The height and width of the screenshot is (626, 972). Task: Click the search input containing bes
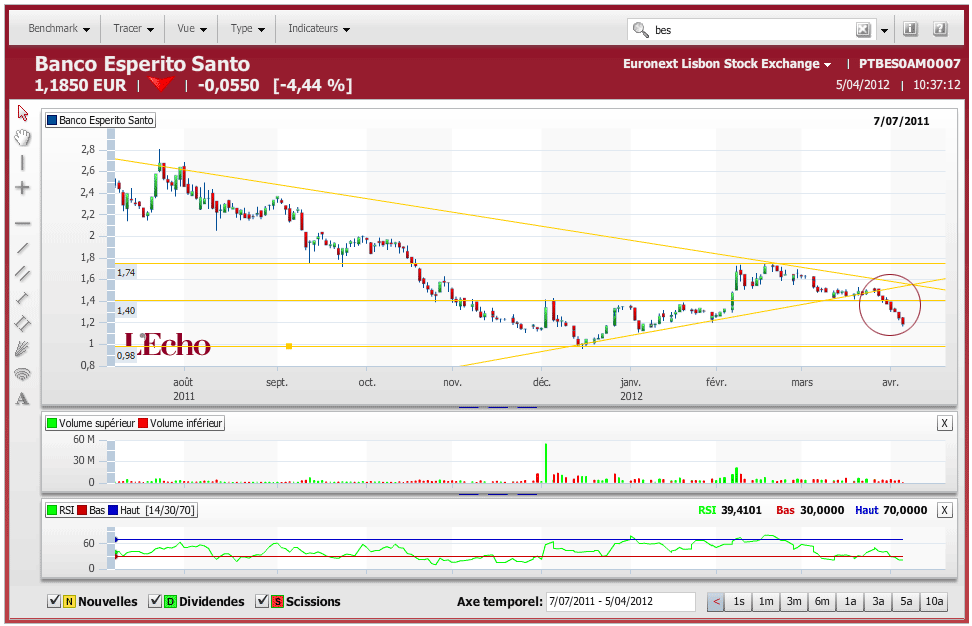pyautogui.click(x=753, y=30)
